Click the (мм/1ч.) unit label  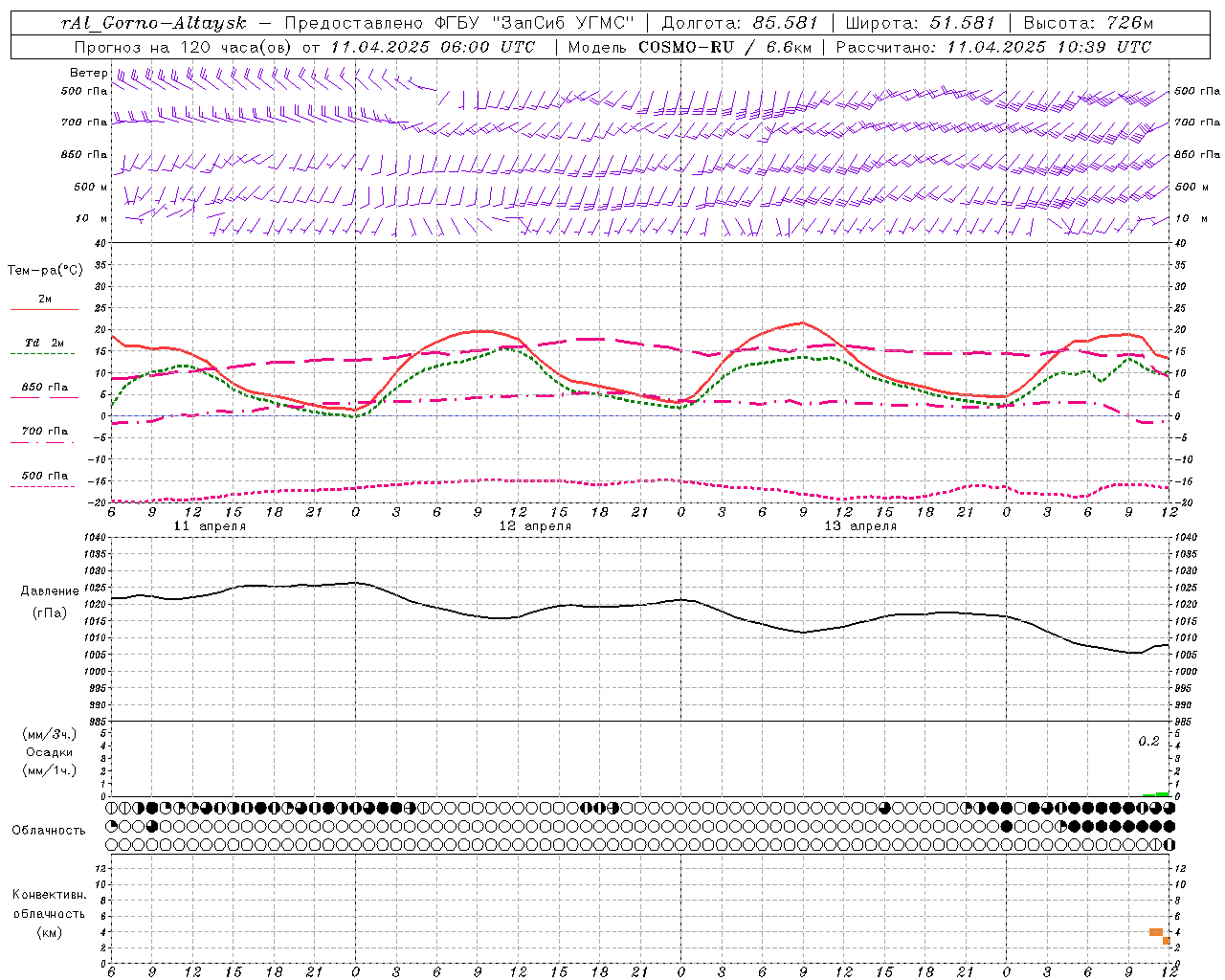point(50,770)
